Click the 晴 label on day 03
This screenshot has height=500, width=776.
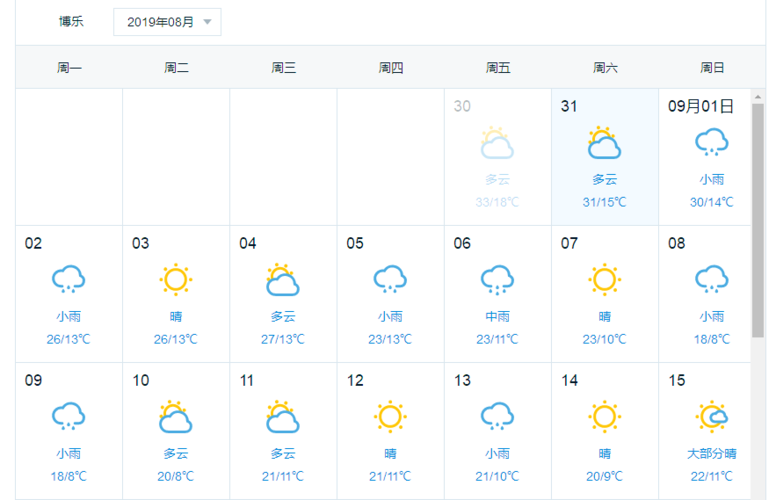(176, 316)
